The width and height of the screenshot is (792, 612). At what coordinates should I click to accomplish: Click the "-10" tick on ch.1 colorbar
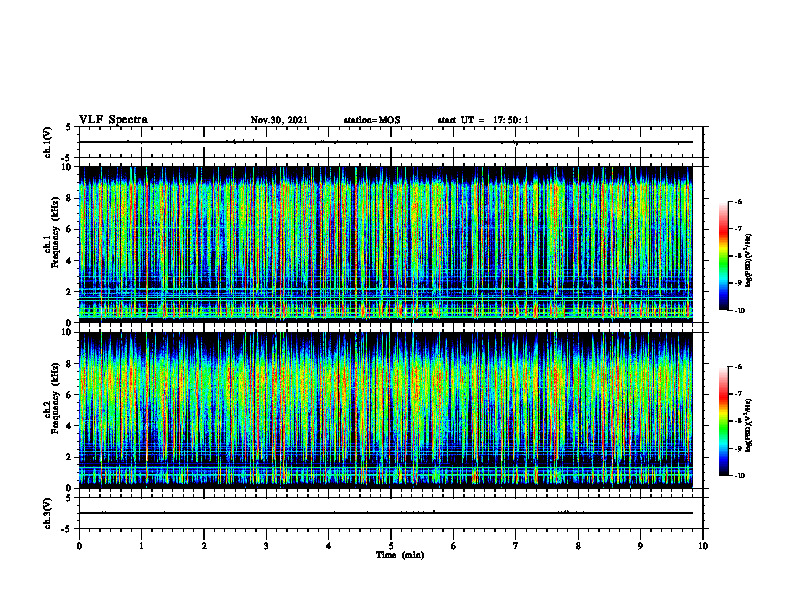(x=739, y=311)
